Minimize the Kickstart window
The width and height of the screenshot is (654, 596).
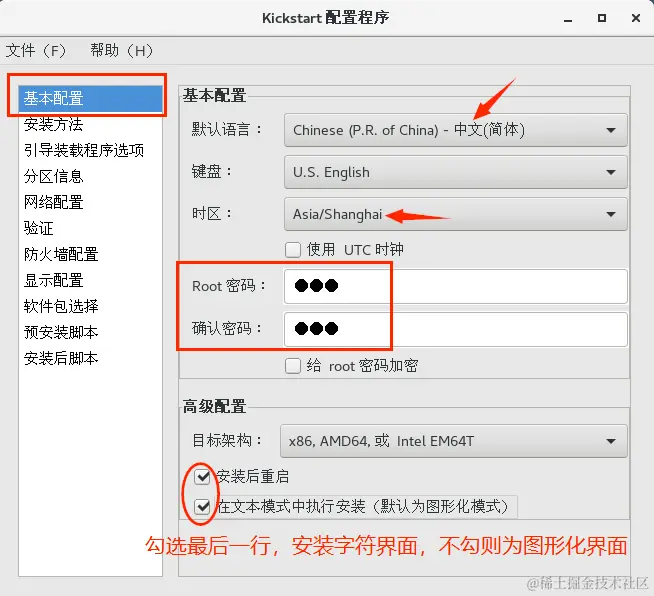click(x=568, y=19)
